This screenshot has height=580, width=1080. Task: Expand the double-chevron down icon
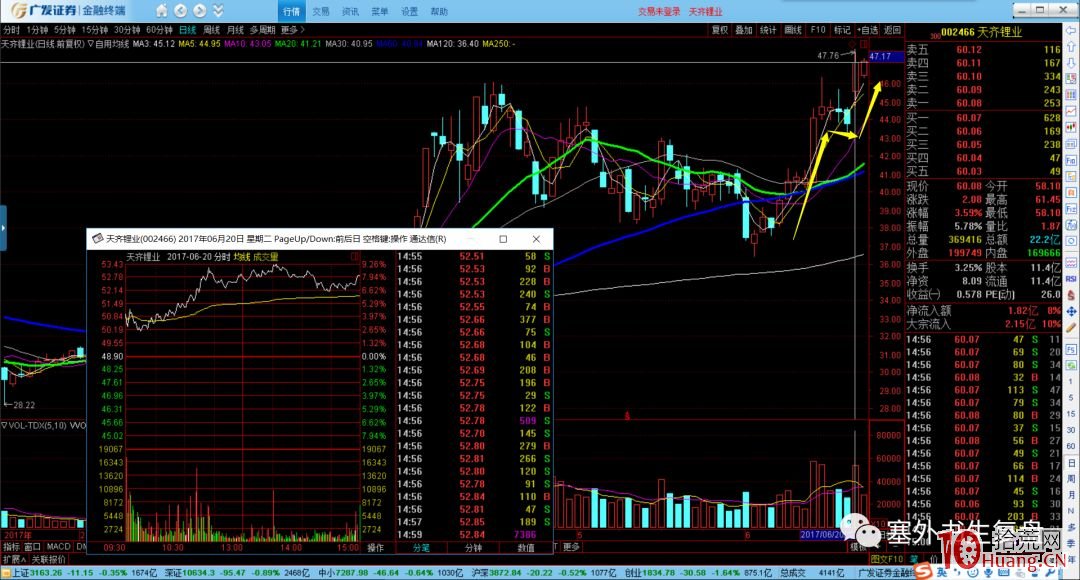click(218, 11)
